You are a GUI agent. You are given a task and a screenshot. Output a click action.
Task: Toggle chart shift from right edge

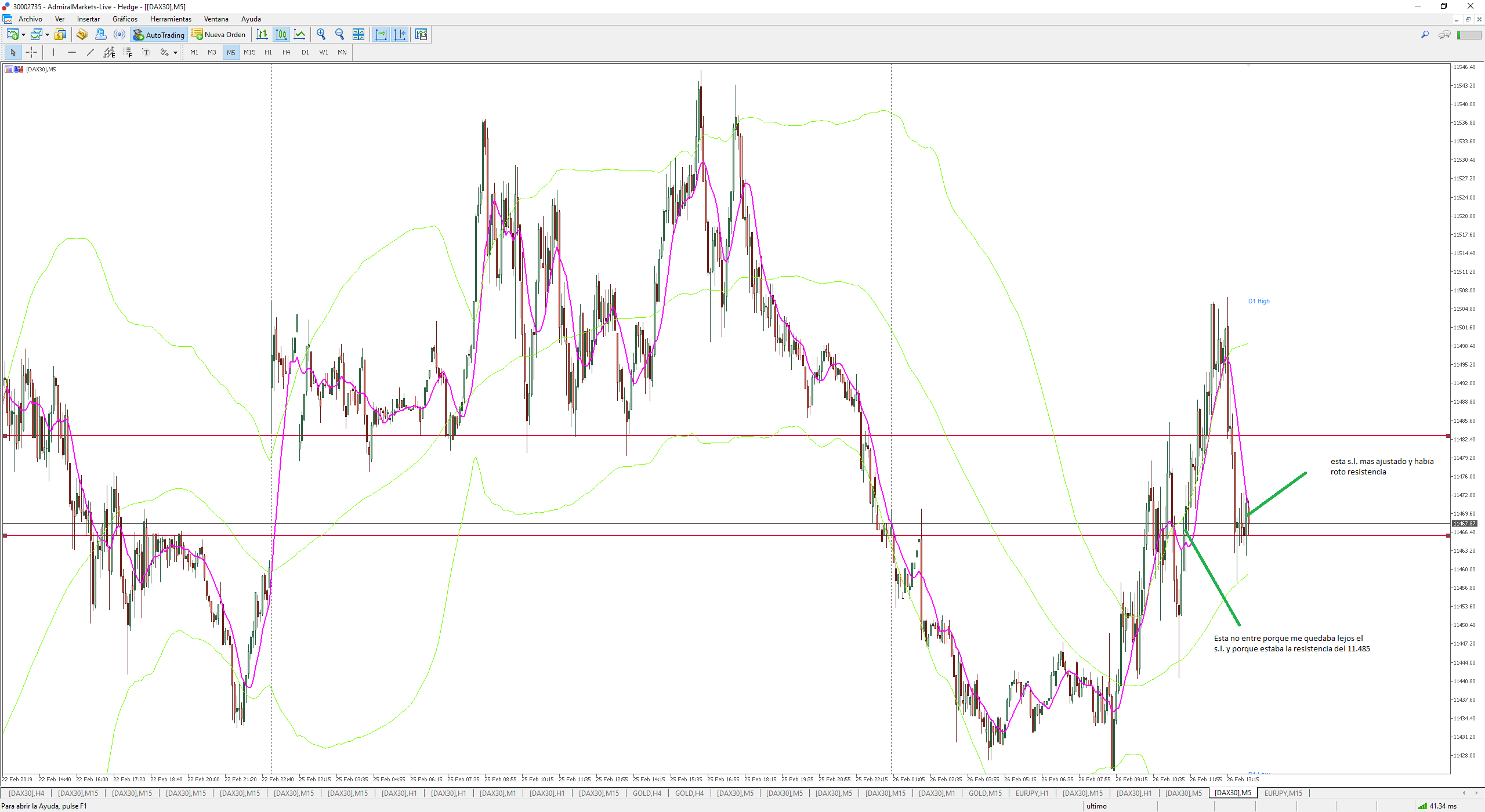[400, 35]
